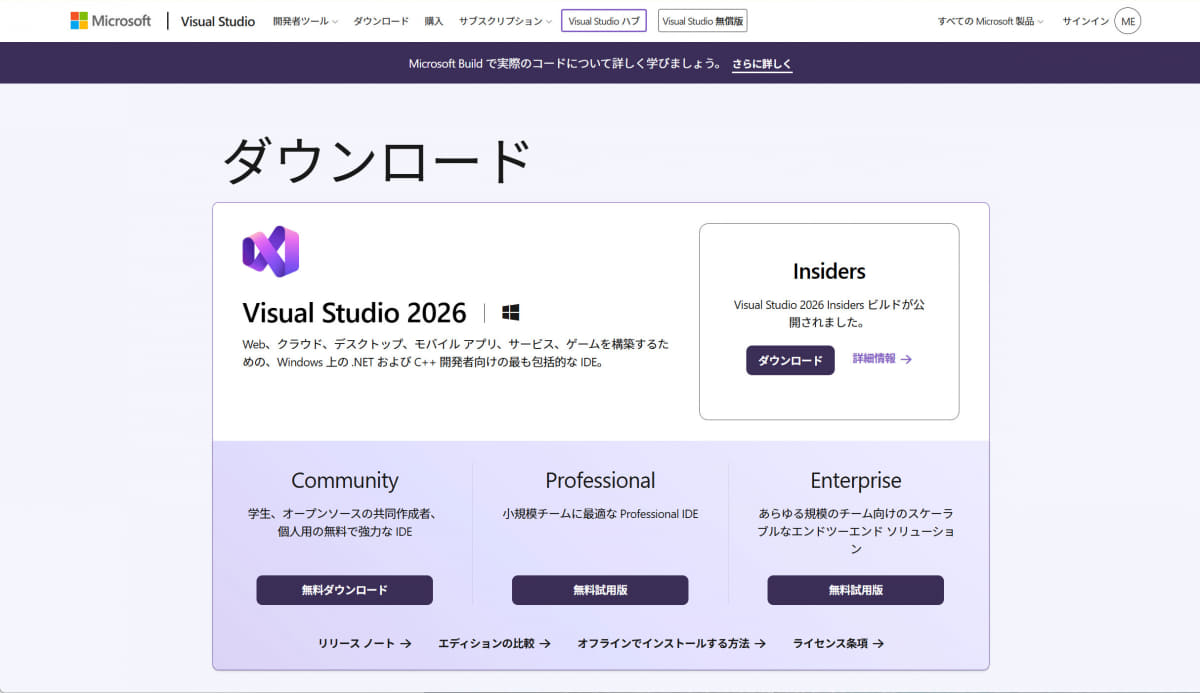Open the Insiders 詳細情報 link
Screen dimensions: 1200x693
coord(882,358)
